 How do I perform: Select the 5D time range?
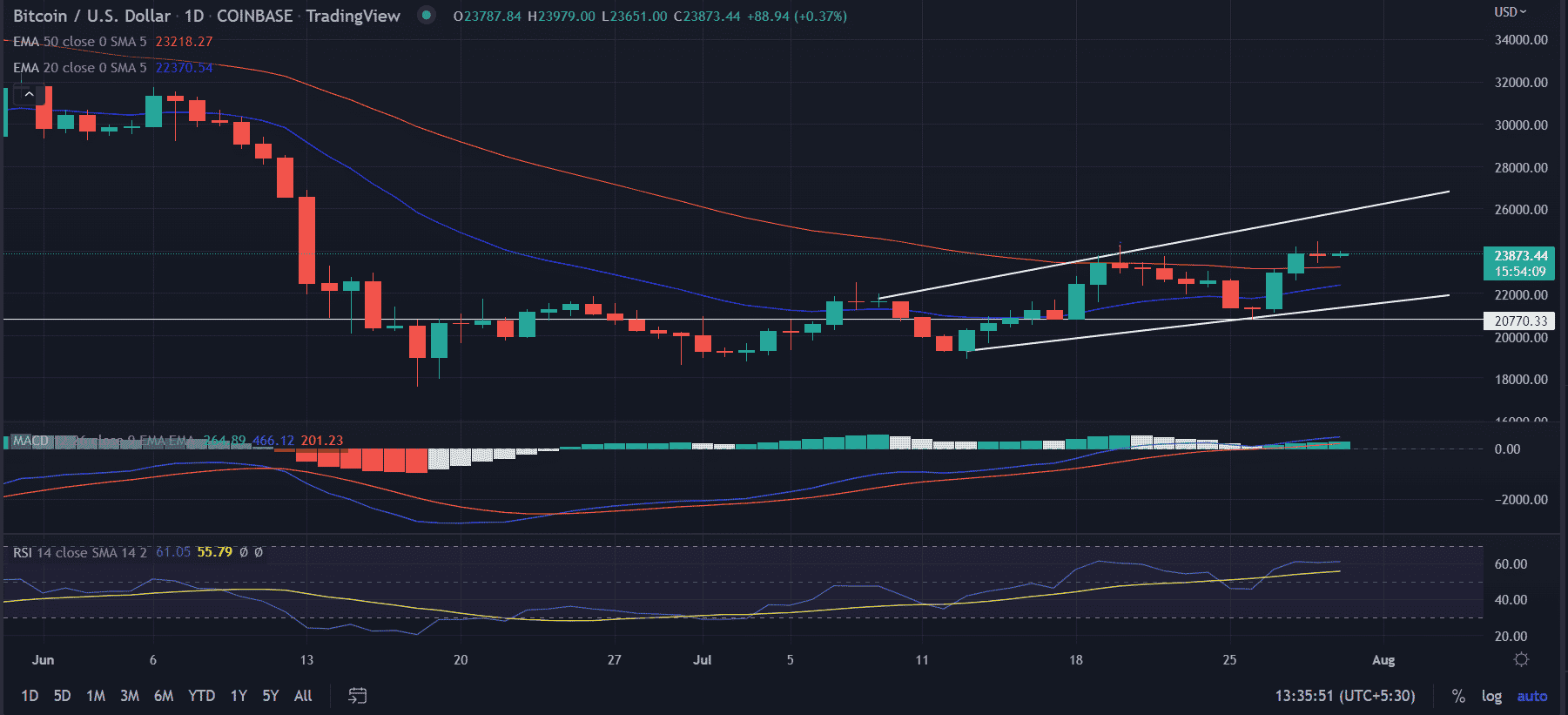point(62,696)
